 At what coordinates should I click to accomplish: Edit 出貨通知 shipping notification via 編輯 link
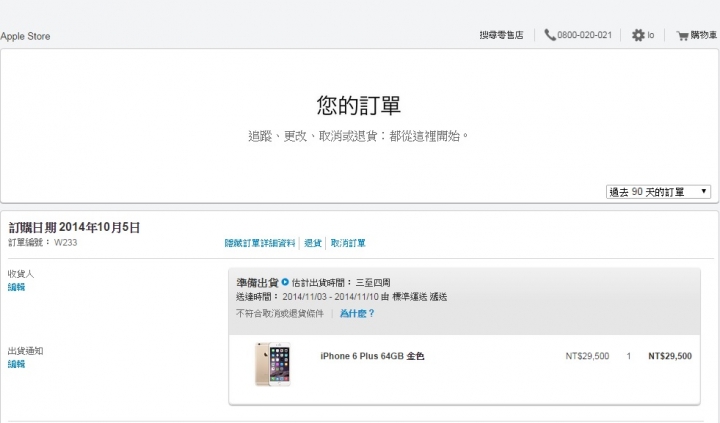tap(17, 364)
